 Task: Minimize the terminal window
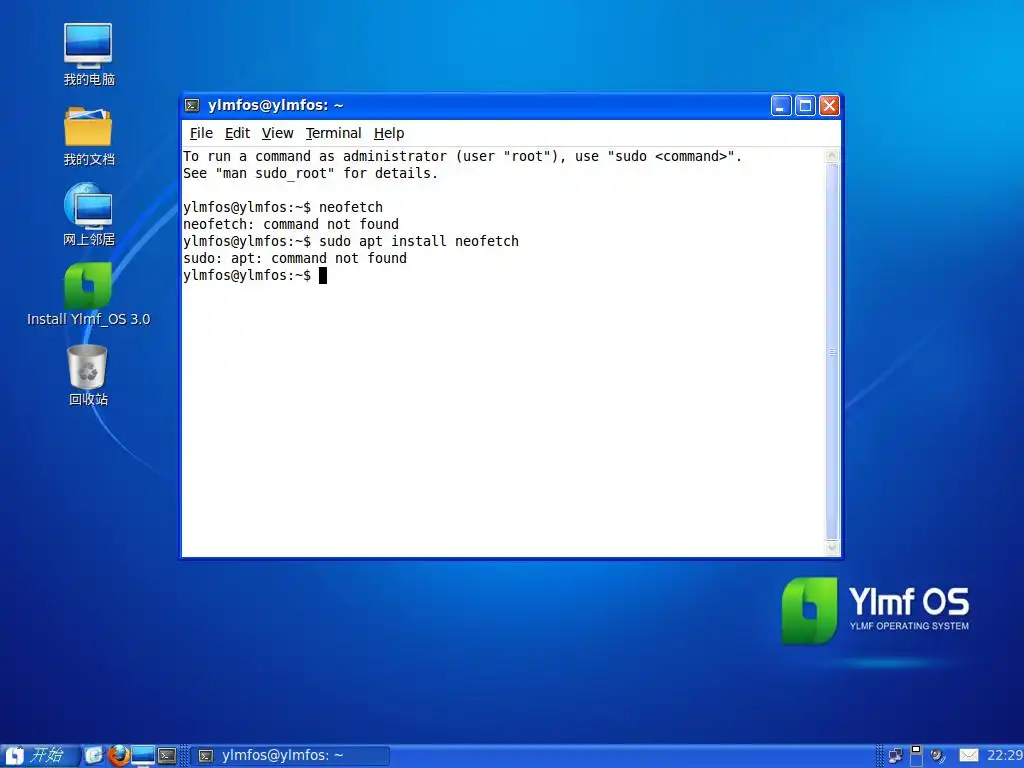pyautogui.click(x=781, y=105)
